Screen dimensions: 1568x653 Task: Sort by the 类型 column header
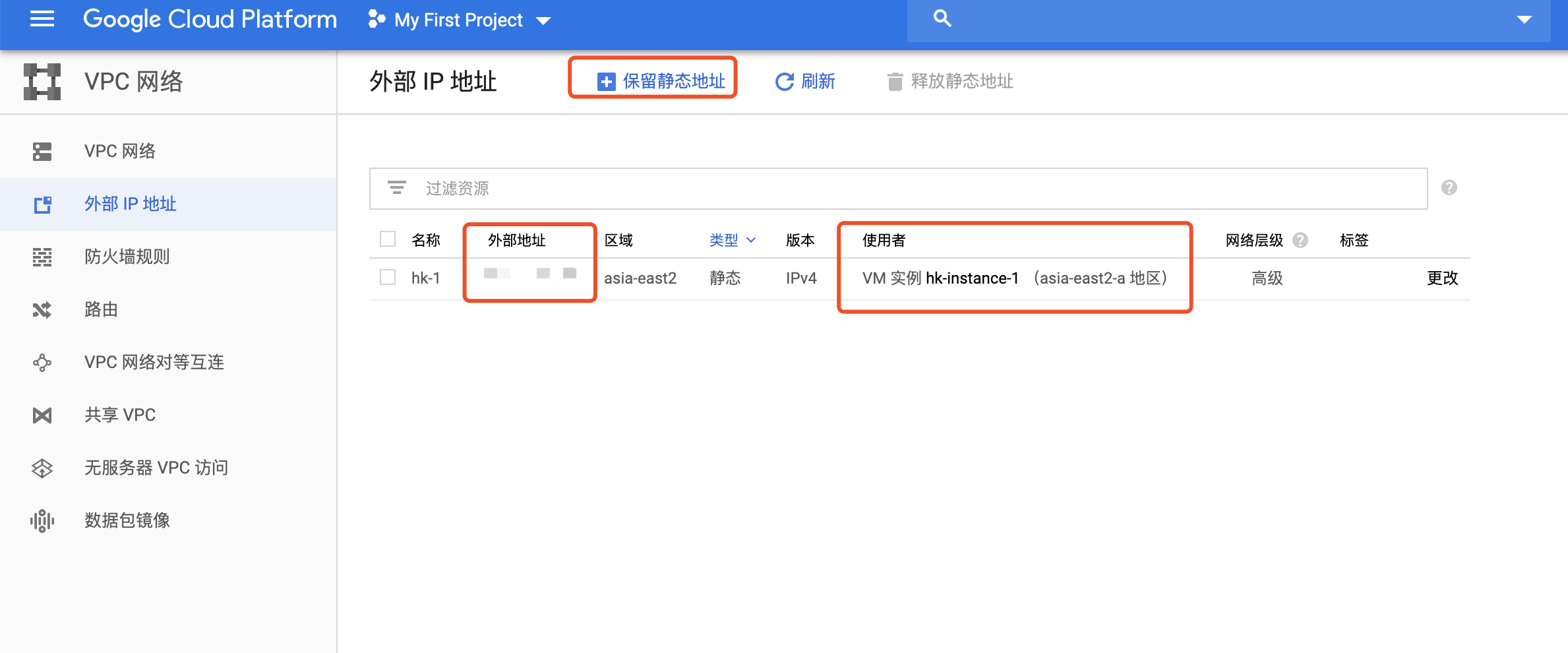point(732,240)
